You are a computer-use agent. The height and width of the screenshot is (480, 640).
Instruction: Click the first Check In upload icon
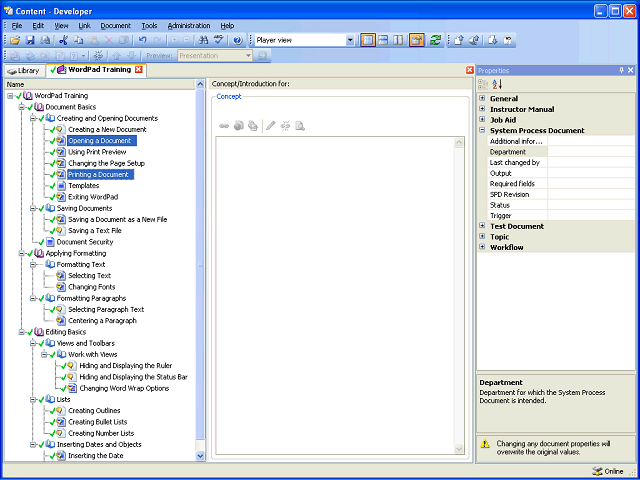coord(458,40)
